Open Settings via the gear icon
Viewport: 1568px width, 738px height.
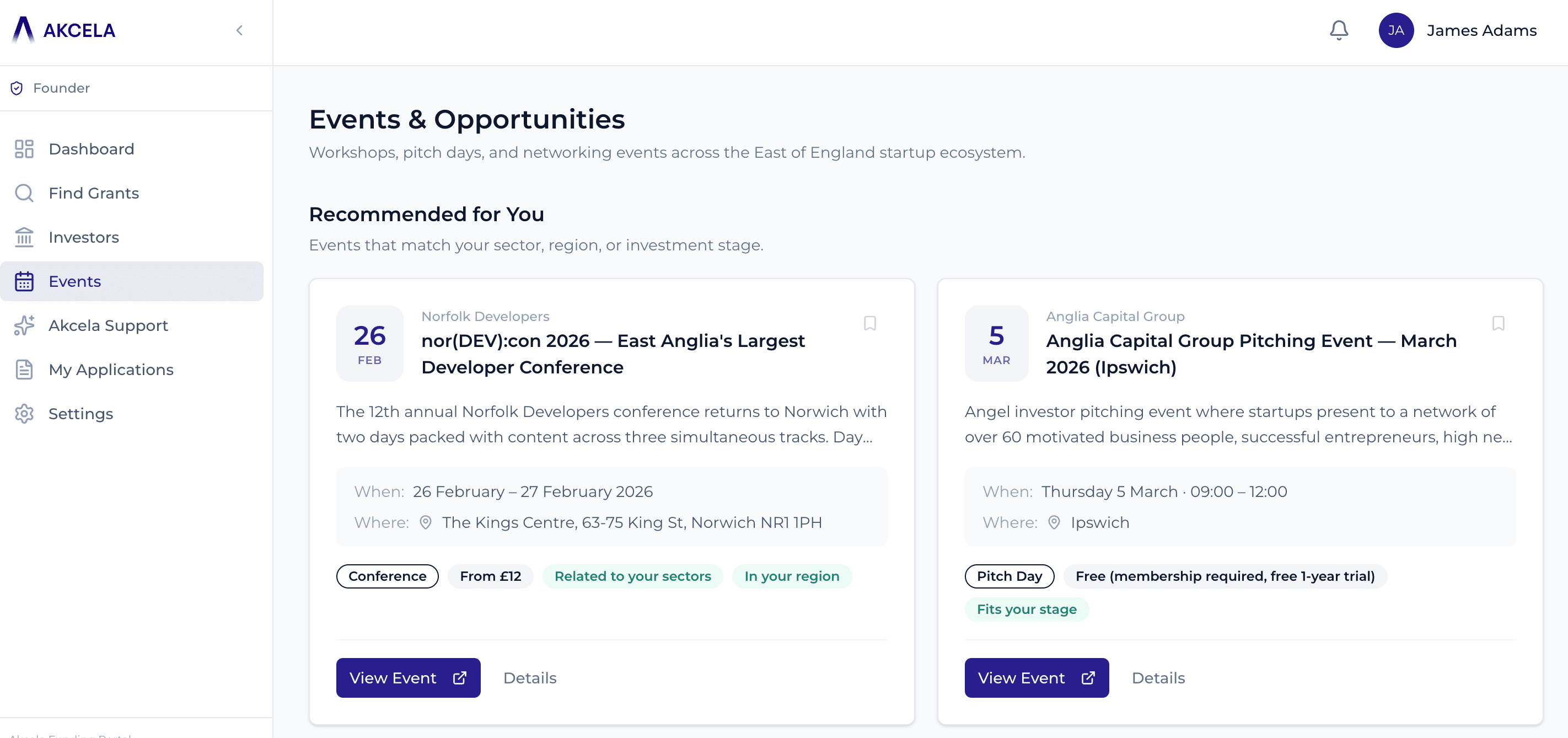24,414
